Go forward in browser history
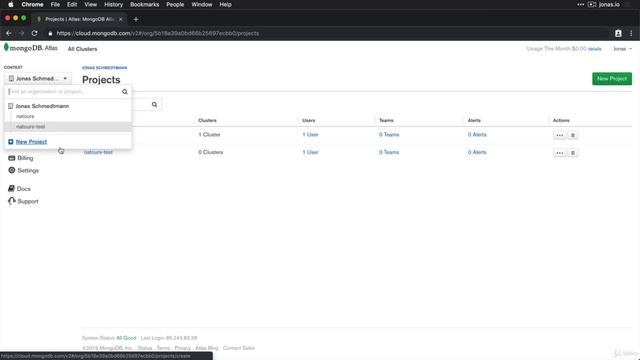 22,33
